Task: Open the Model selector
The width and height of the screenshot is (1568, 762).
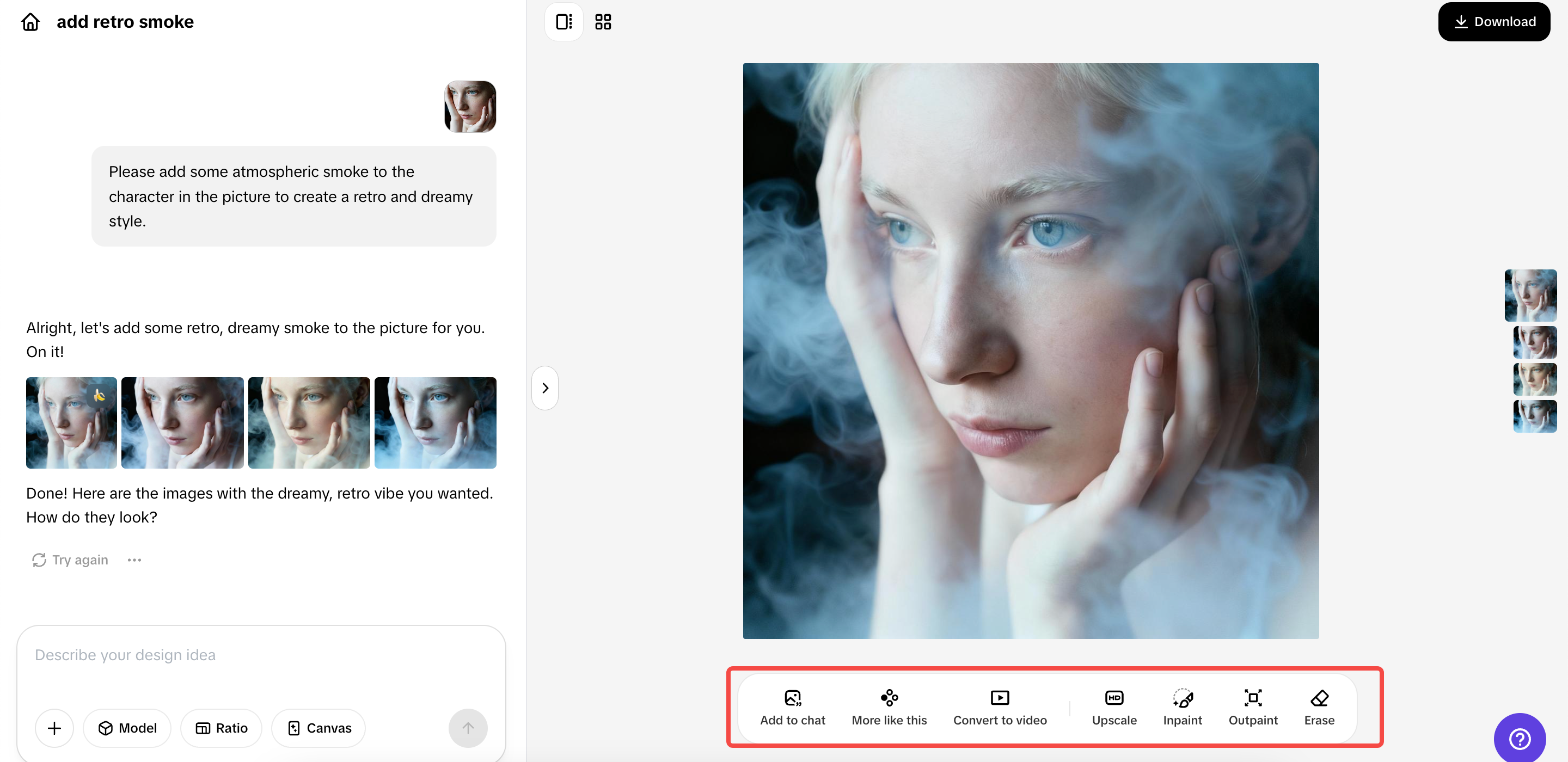Action: tap(127, 728)
